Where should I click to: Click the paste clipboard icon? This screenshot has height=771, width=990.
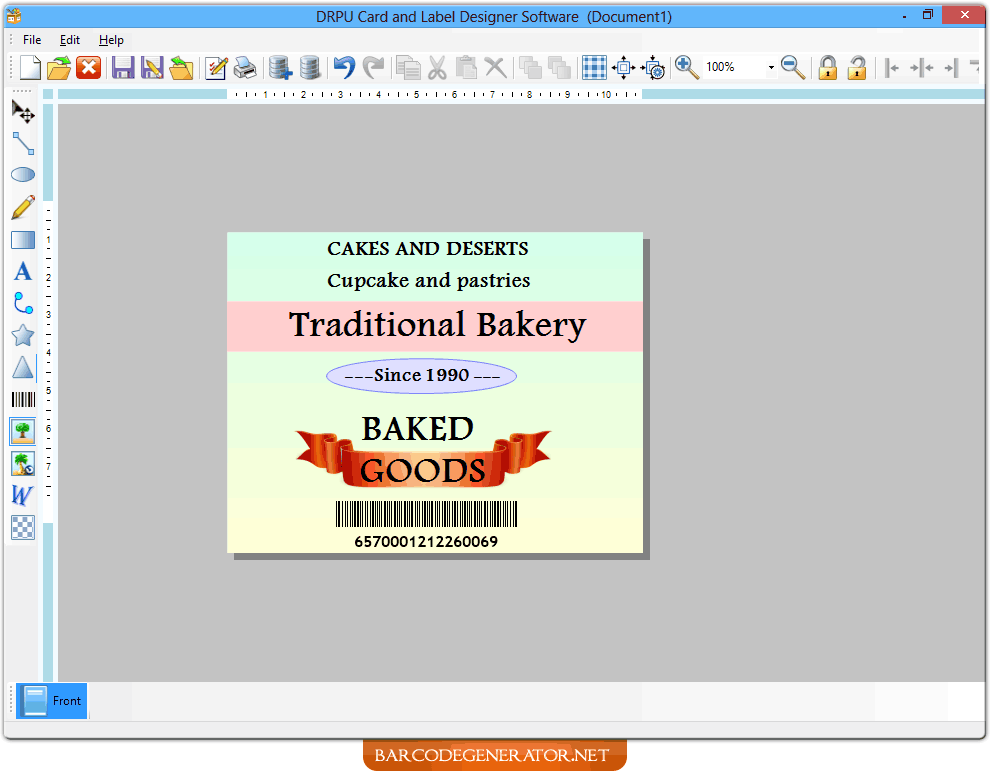tap(466, 68)
